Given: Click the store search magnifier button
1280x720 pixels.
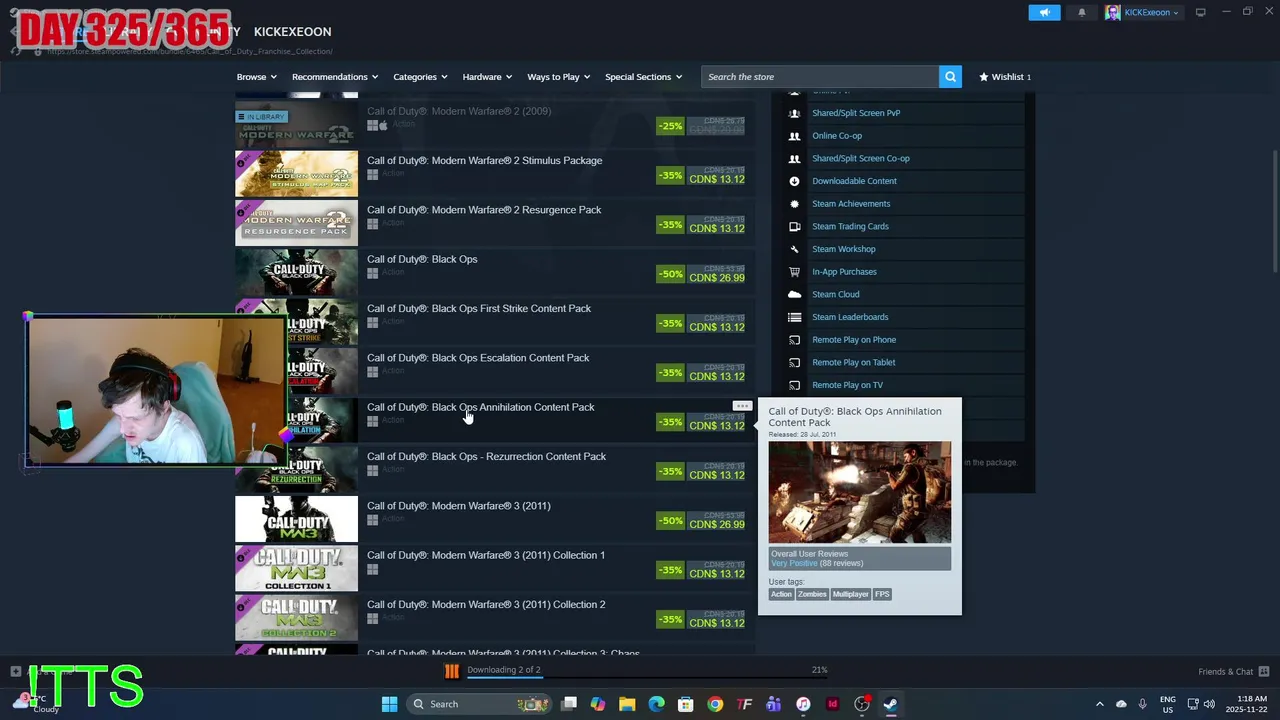Looking at the screenshot, I should point(950,77).
